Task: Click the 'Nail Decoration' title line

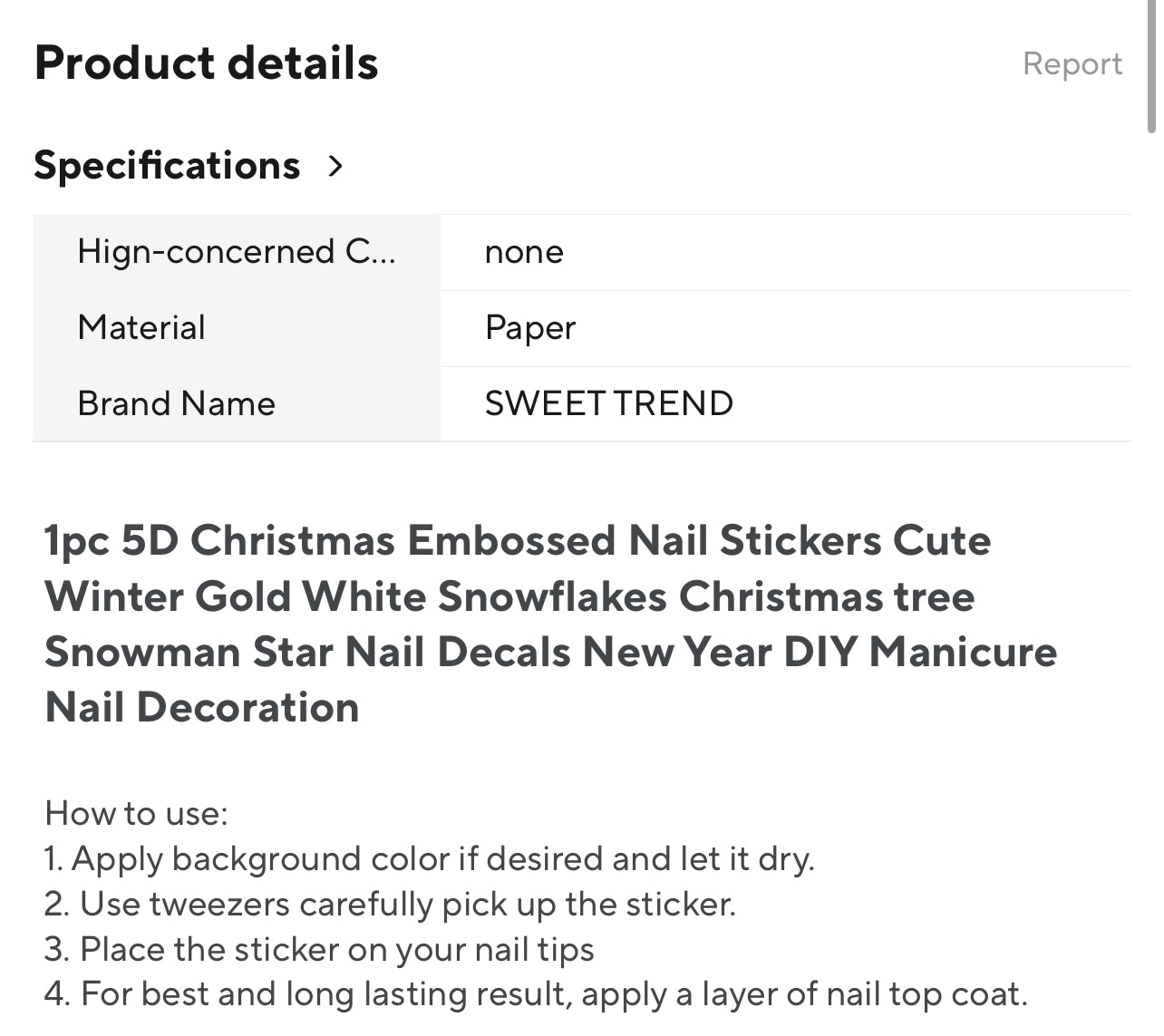Action: pyautogui.click(x=202, y=707)
